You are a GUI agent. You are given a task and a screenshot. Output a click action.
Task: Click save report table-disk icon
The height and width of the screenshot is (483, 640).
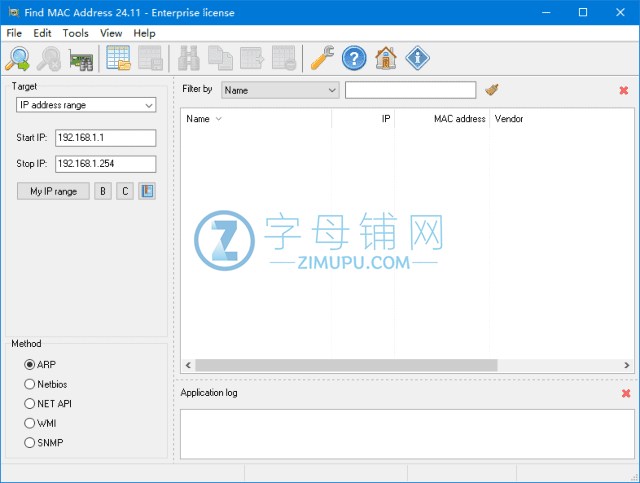pos(151,58)
